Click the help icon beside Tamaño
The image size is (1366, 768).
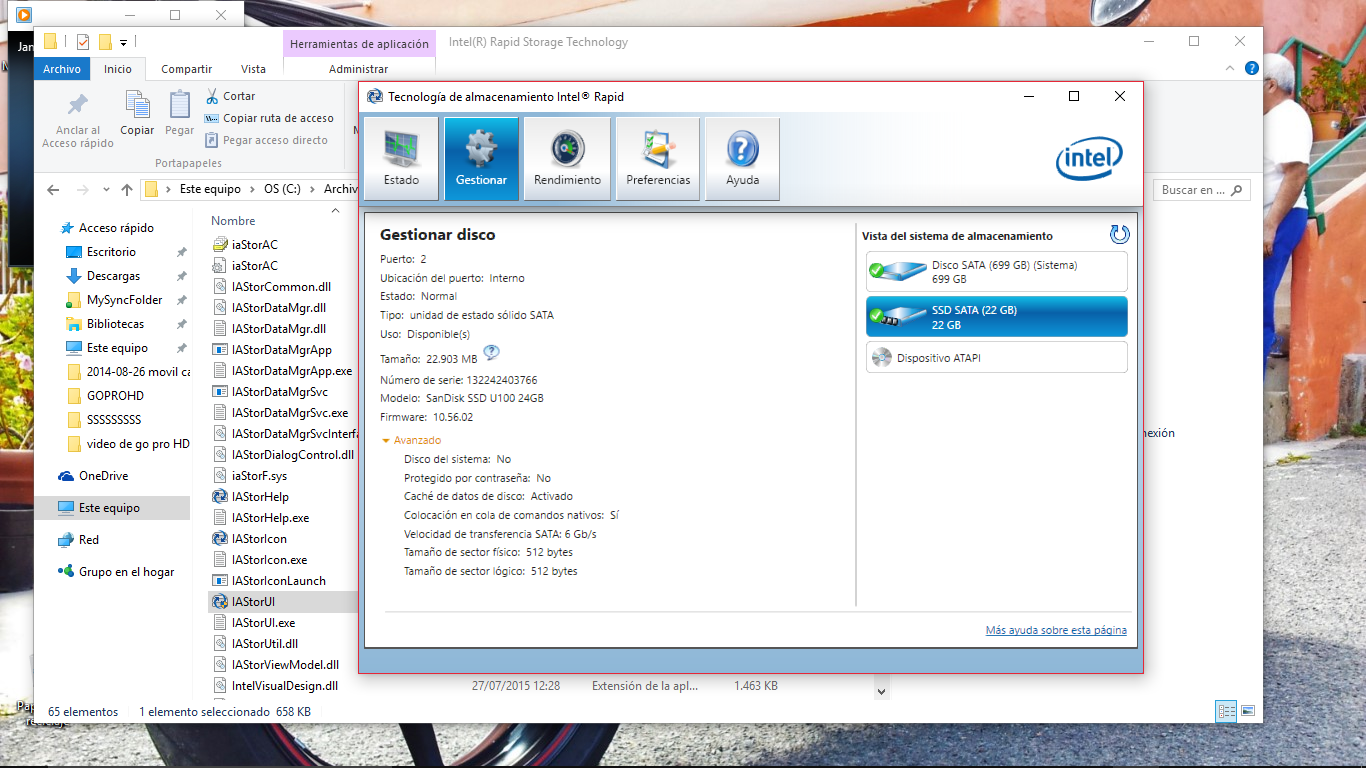[491, 352]
